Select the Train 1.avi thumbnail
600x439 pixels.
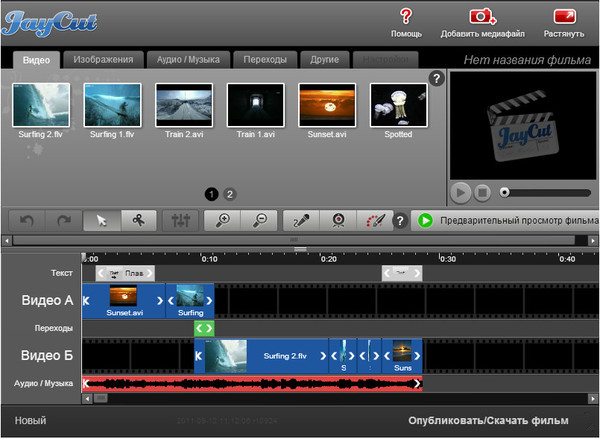(256, 105)
